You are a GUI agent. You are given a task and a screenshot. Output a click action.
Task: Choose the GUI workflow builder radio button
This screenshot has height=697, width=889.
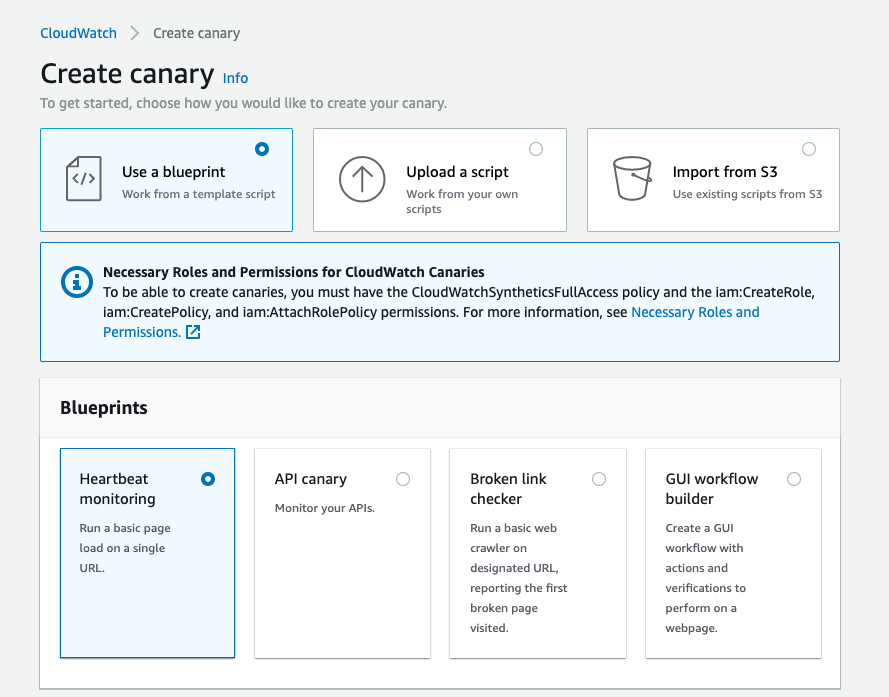(794, 479)
